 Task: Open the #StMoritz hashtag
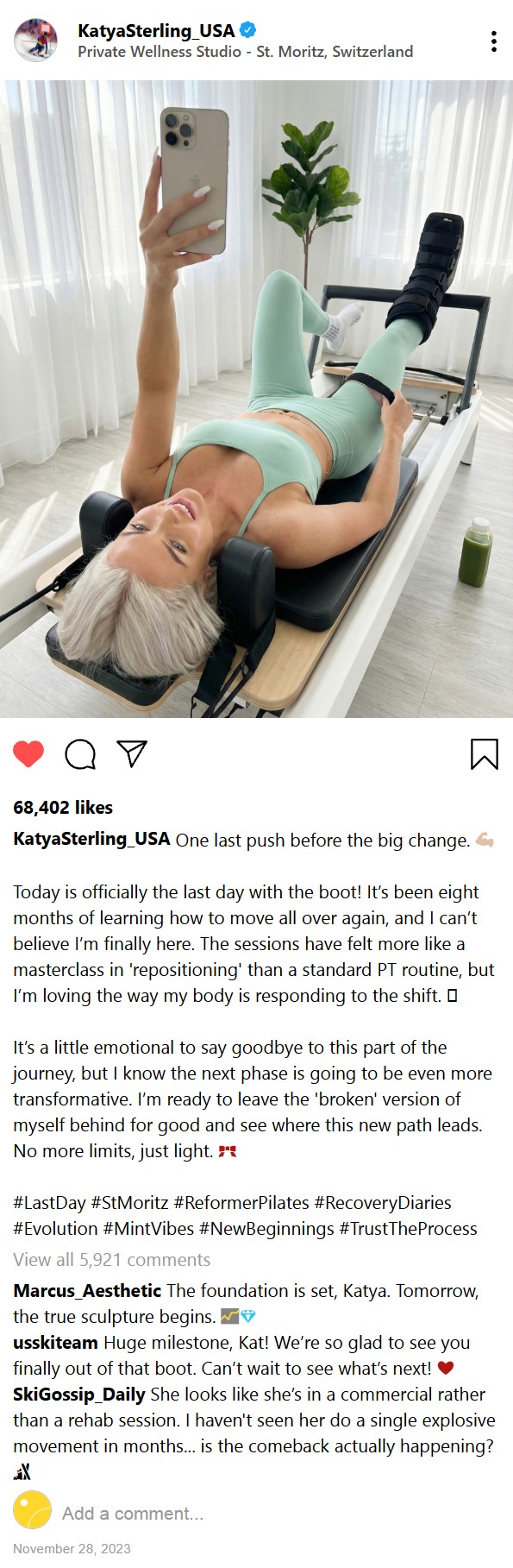point(129,1203)
